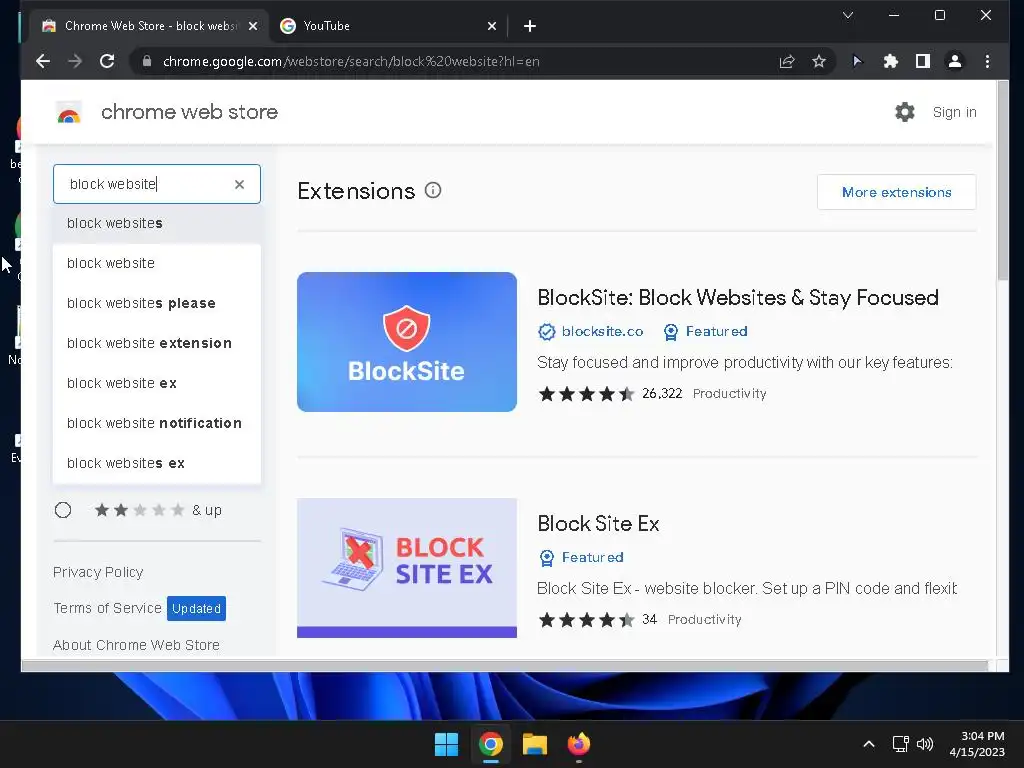1024x768 pixels.
Task: Close the Chrome Web Store tab
Action: [253, 26]
